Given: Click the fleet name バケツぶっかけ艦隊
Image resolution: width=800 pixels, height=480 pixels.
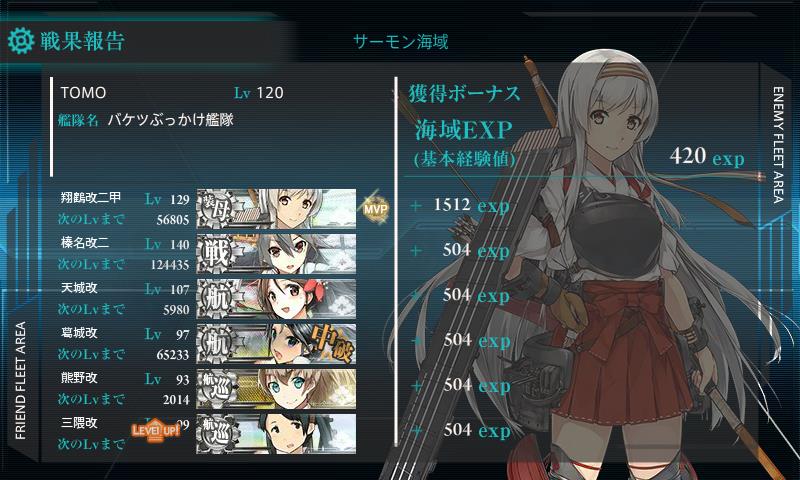Looking at the screenshot, I should coord(170,120).
